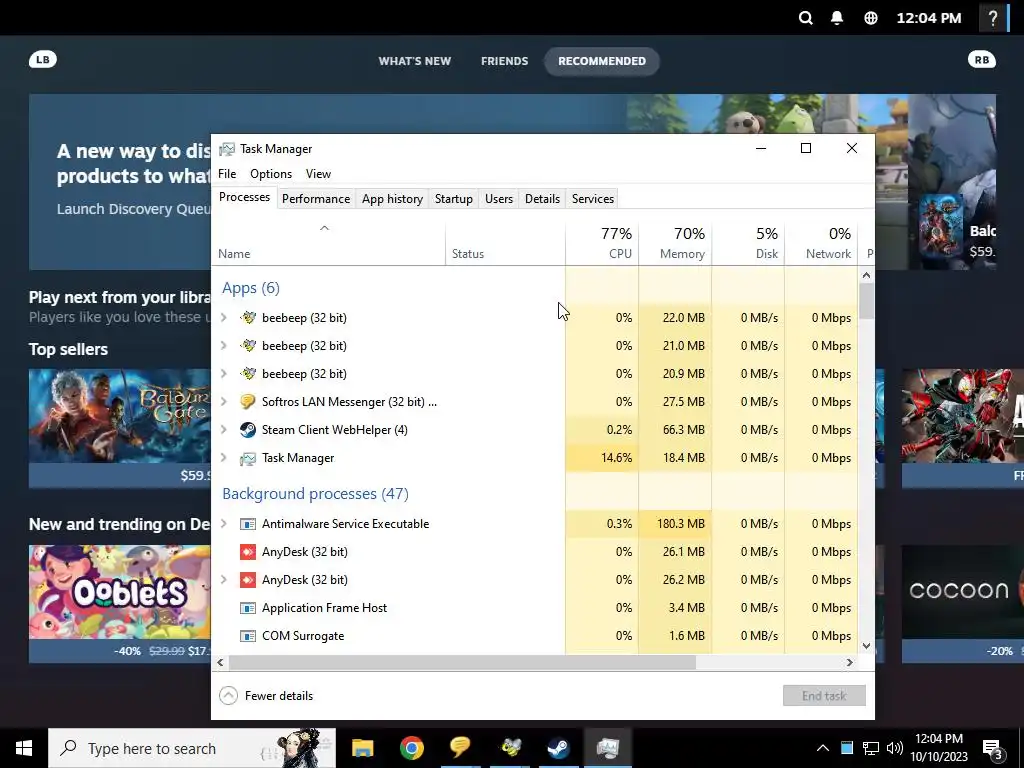Open Steam from the taskbar
The image size is (1024, 768).
tap(558, 748)
